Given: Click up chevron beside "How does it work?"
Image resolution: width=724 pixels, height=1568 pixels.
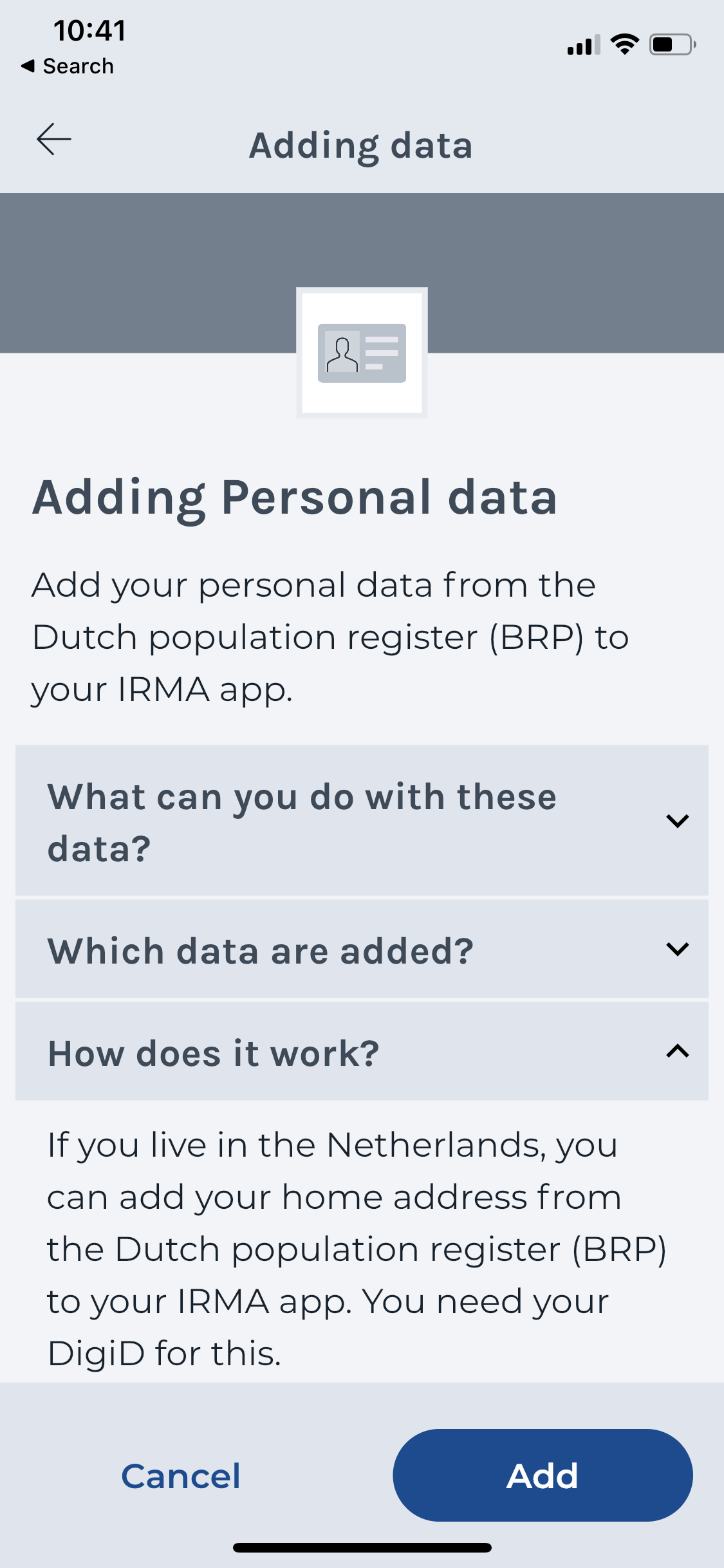Looking at the screenshot, I should click(678, 1051).
